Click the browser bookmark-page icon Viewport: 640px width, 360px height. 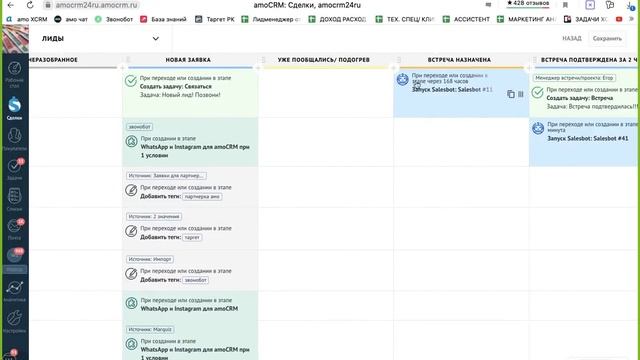pyautogui.click(x=565, y=5)
